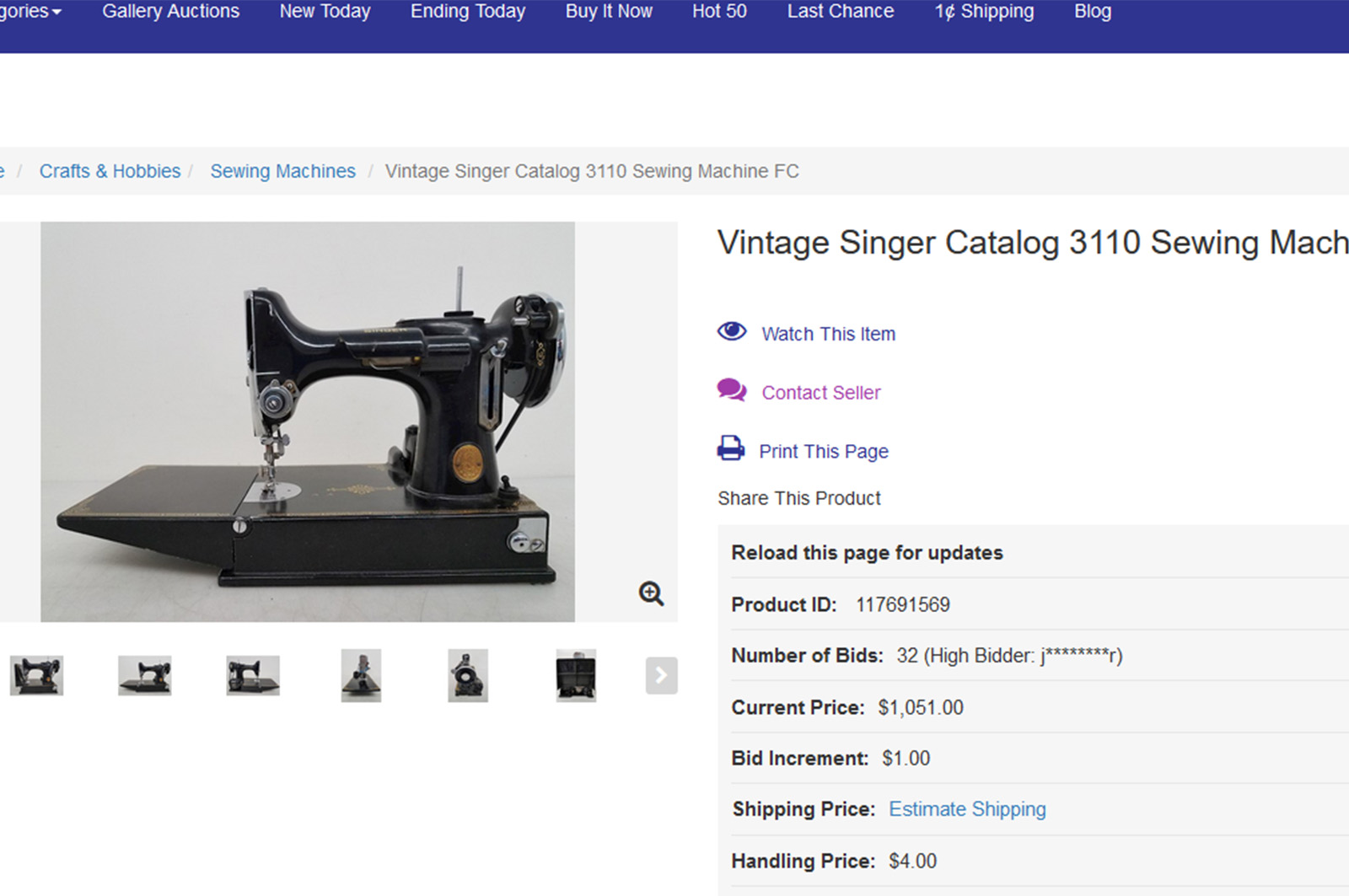Open the Ending Today menu item
The height and width of the screenshot is (896, 1349).
coord(468,12)
